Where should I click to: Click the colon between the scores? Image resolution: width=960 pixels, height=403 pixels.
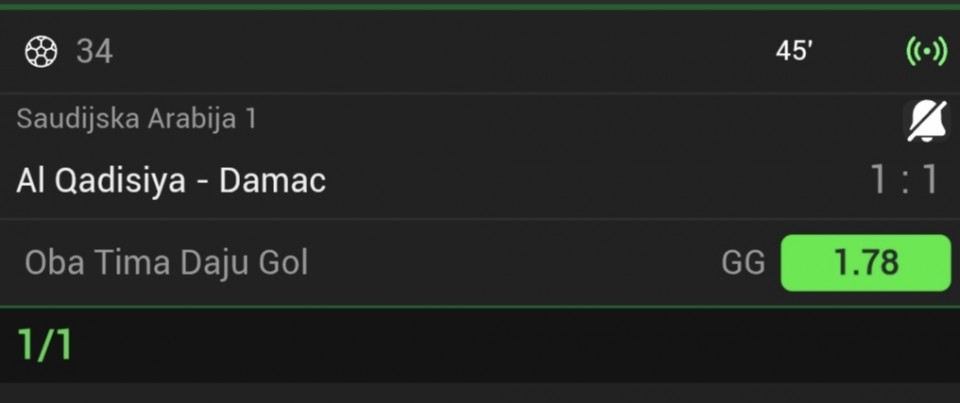[904, 181]
